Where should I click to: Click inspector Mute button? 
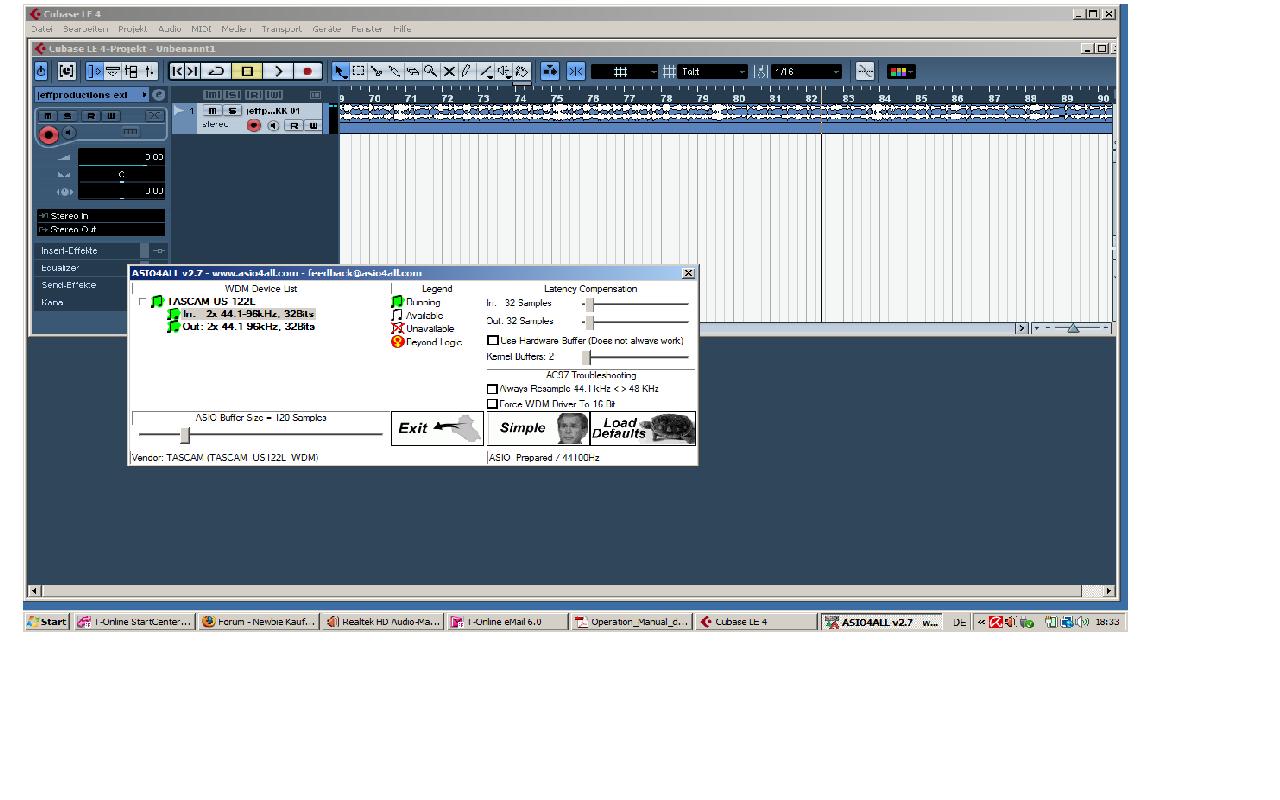[x=47, y=116]
